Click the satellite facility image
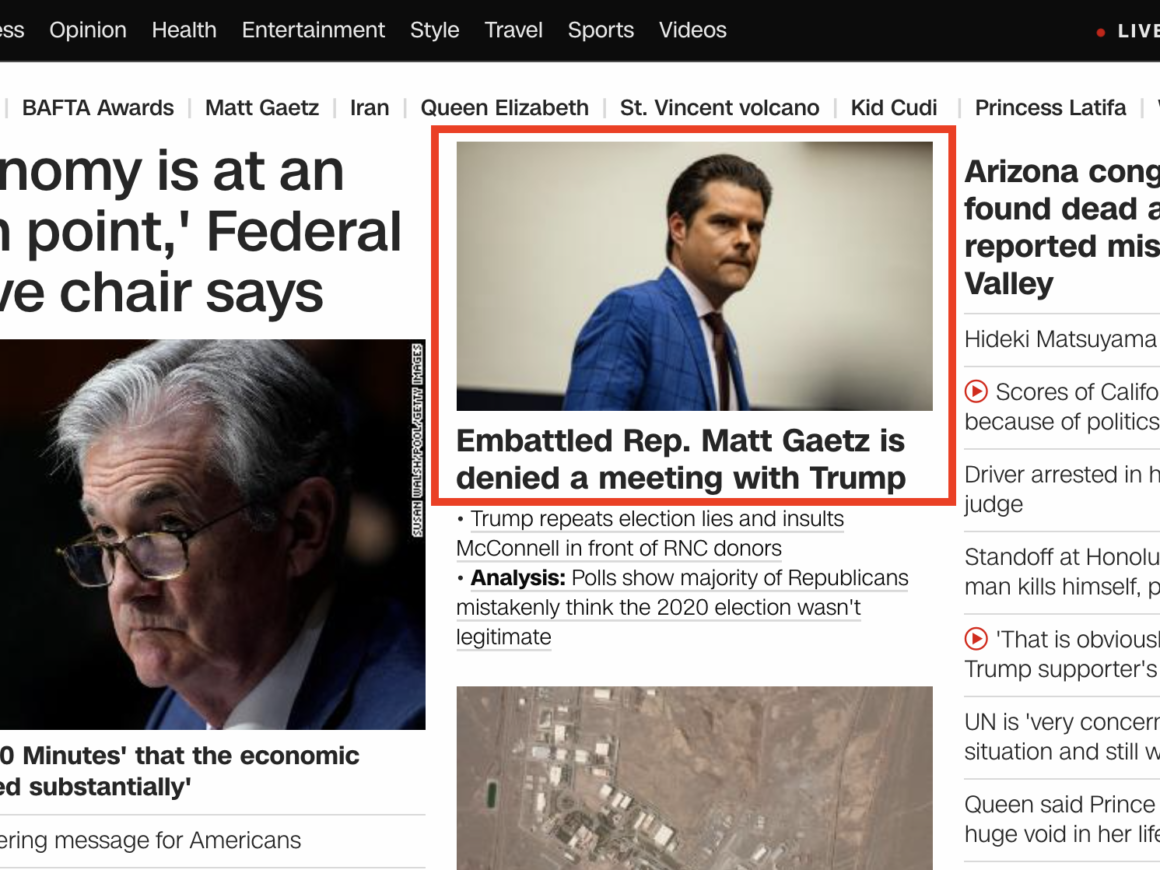1160x870 pixels. 694,777
